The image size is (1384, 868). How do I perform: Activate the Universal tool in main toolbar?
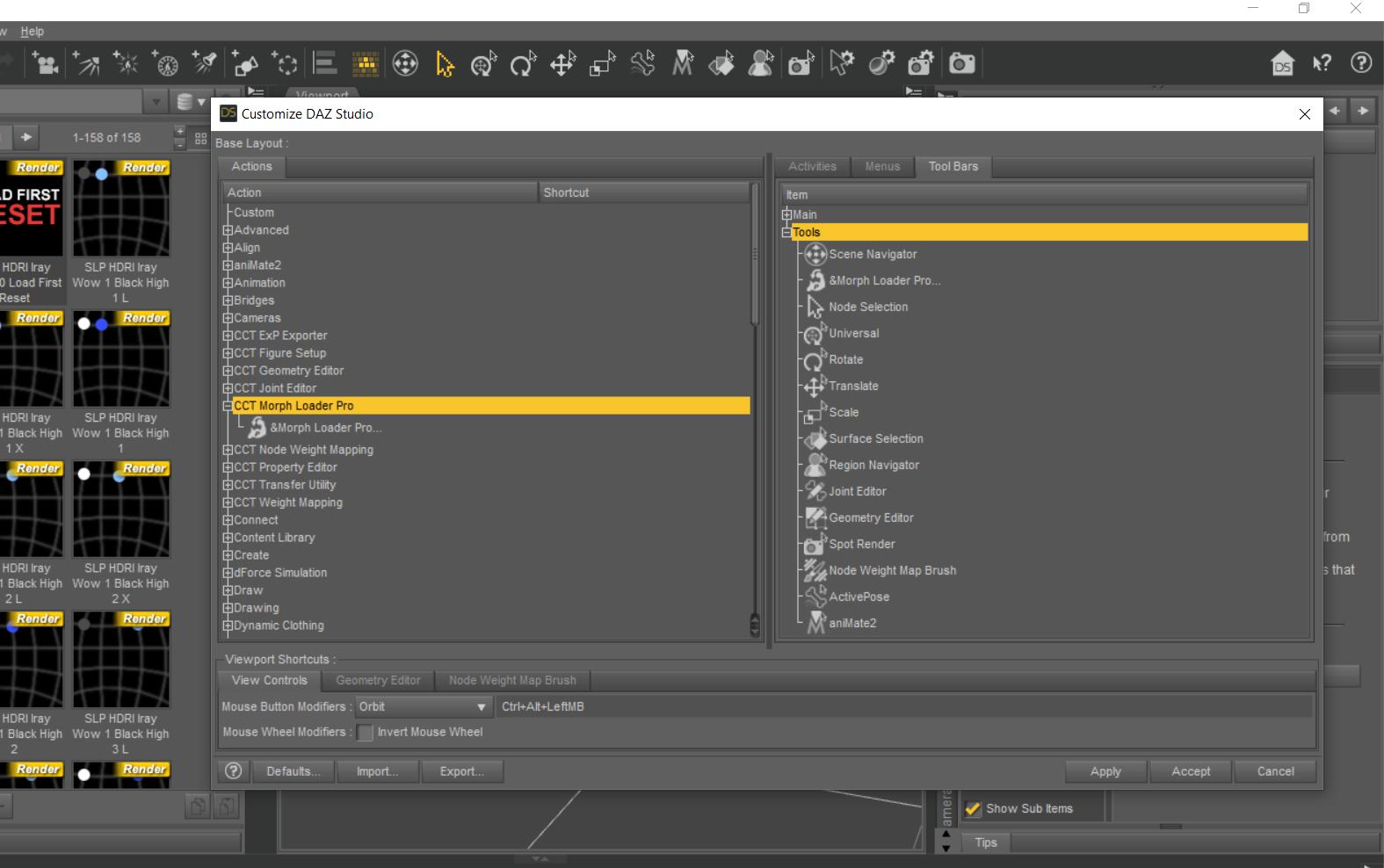[x=484, y=63]
